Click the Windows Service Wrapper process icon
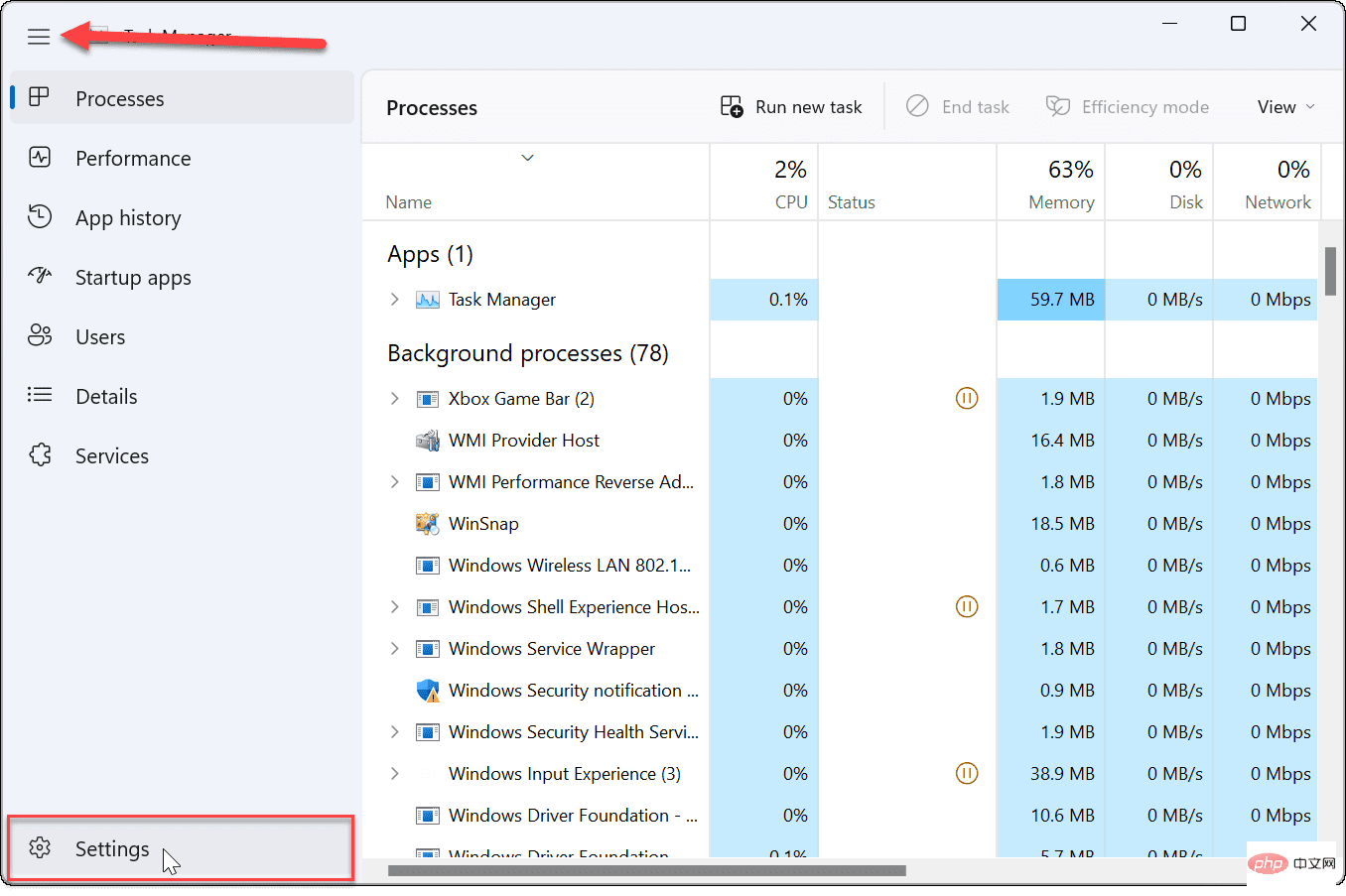1346x896 pixels. coord(428,649)
